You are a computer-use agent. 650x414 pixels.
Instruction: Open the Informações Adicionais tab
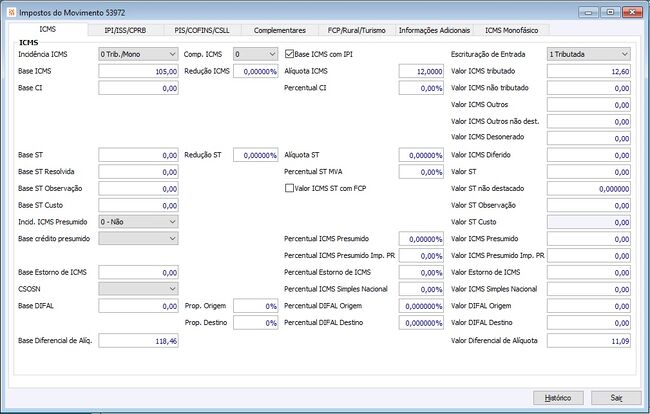(434, 30)
